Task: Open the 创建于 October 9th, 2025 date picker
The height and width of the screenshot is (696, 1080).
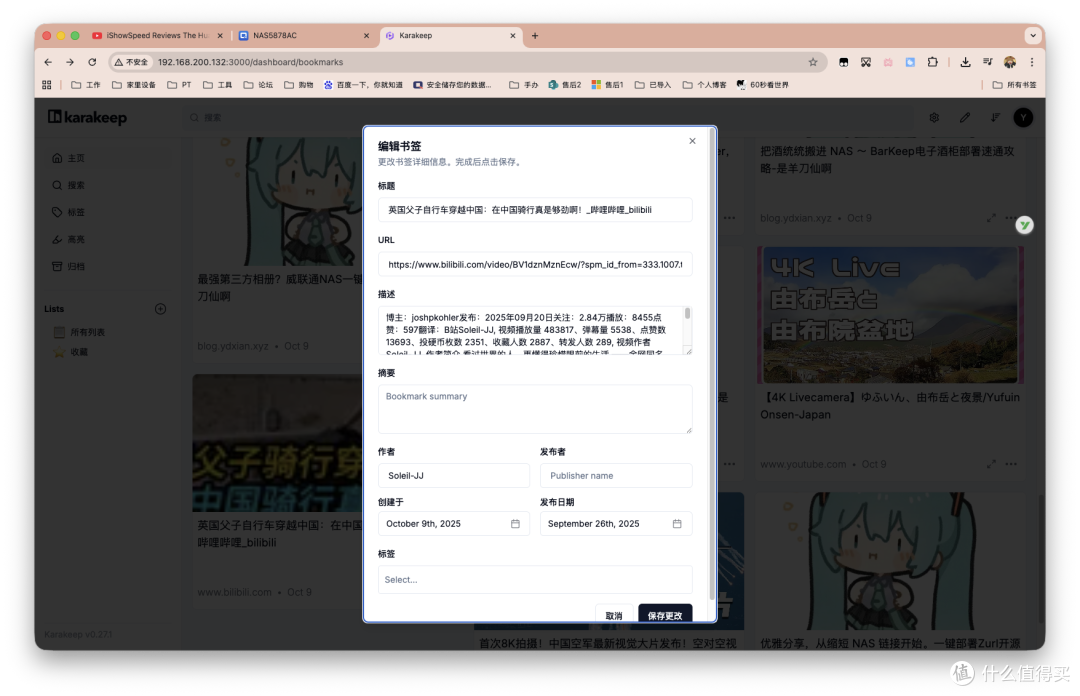Action: click(x=453, y=524)
